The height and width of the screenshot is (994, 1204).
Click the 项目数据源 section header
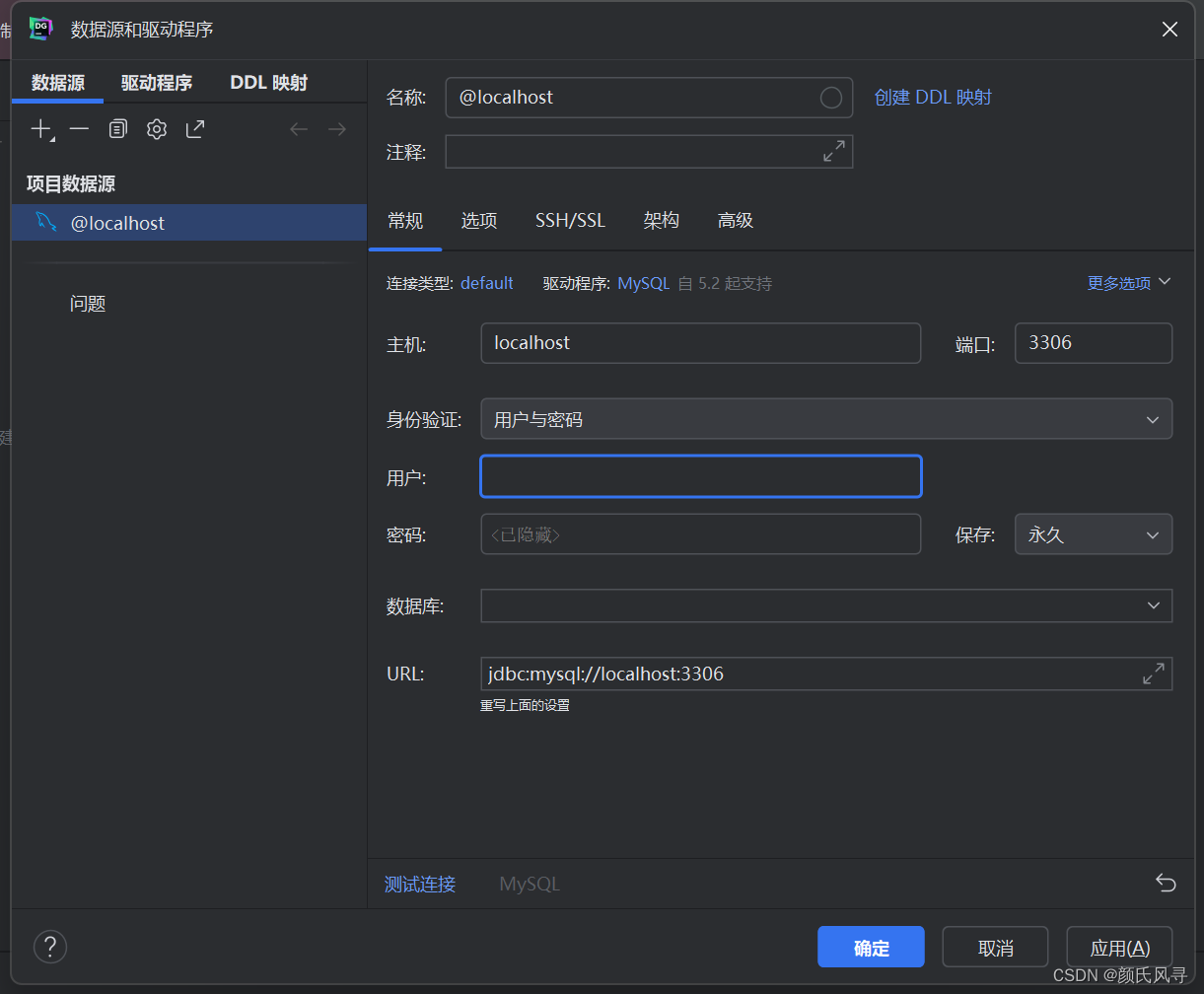coord(72,184)
